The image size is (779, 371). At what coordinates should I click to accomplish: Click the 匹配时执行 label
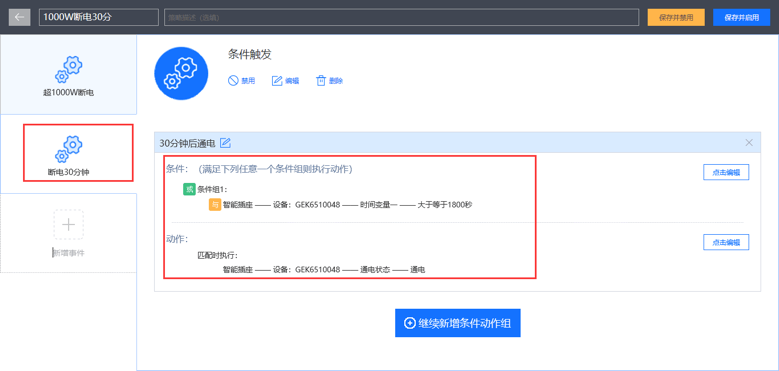pos(218,255)
